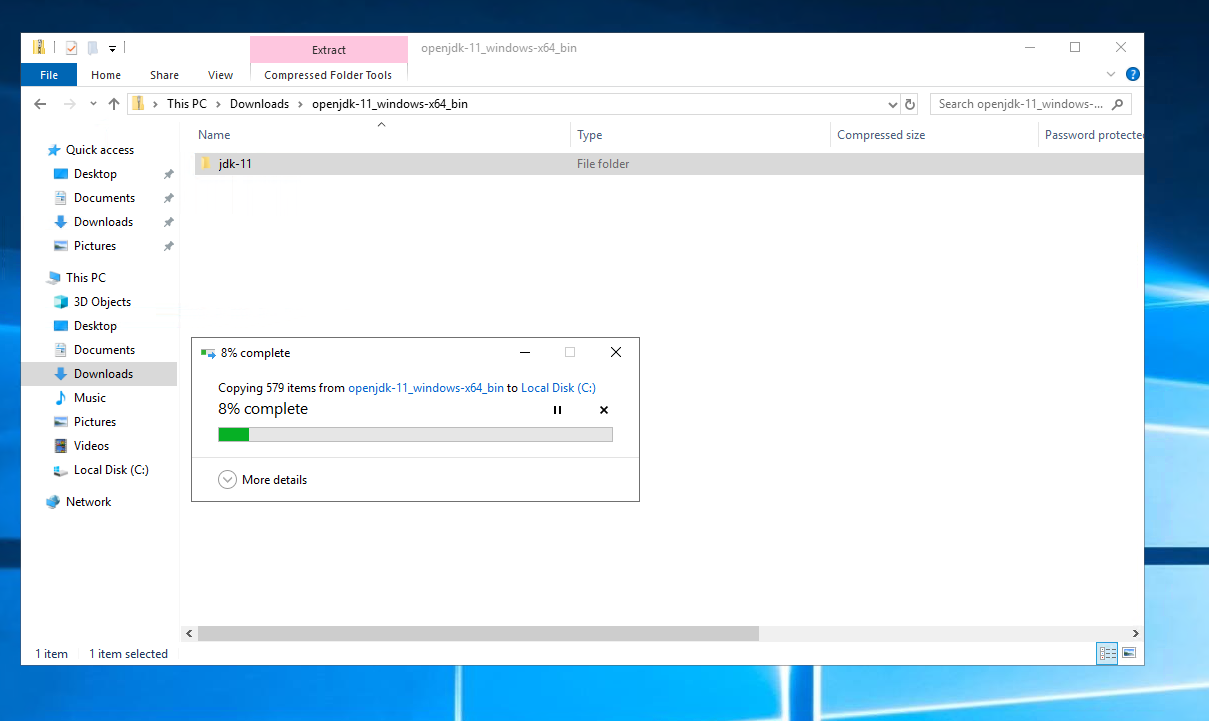
Task: Click the horizontal scrollbar thumb
Action: (x=478, y=634)
